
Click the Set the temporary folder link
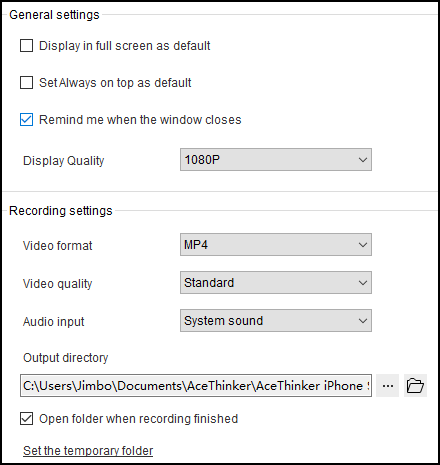pyautogui.click(x=88, y=451)
